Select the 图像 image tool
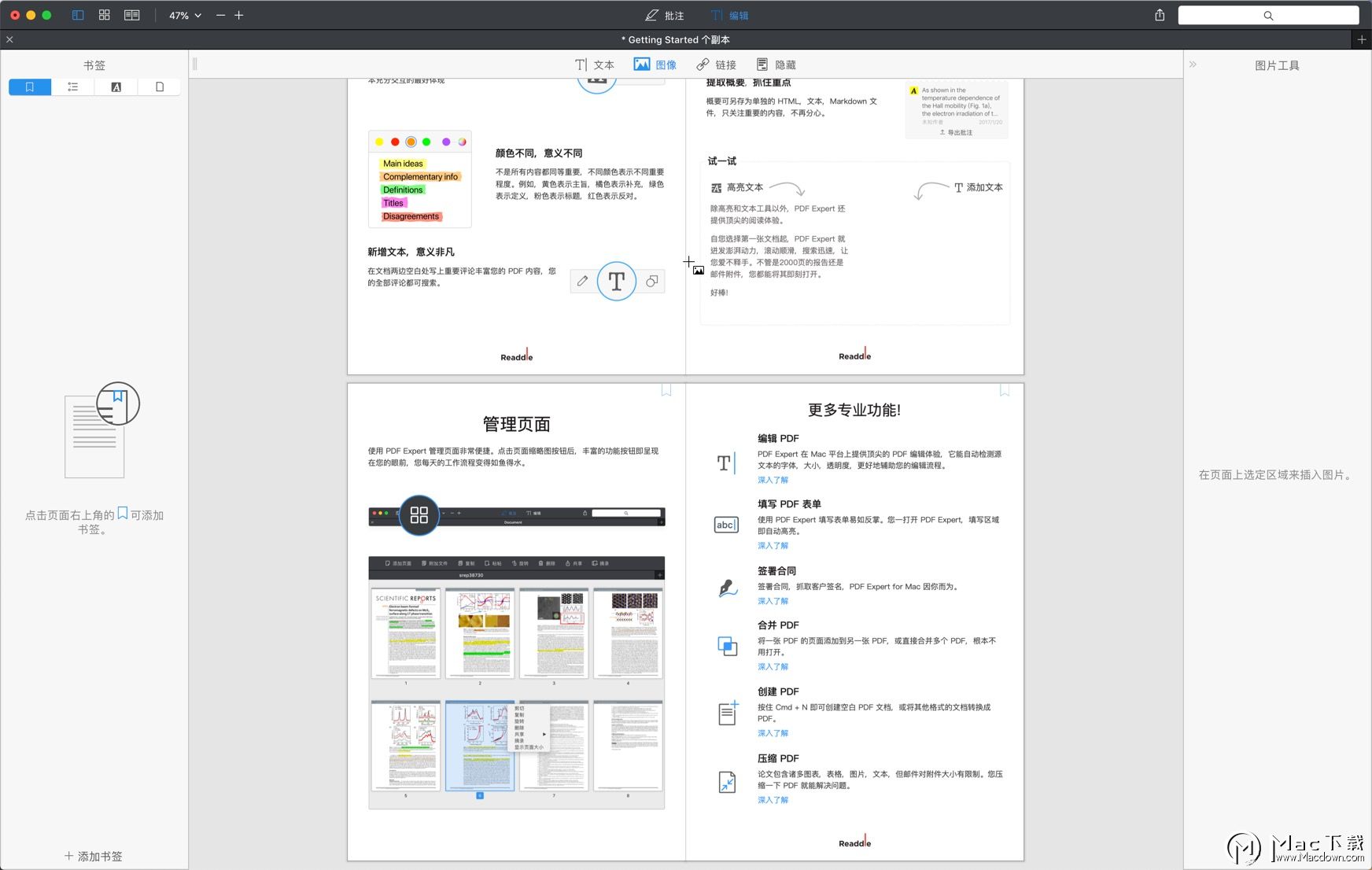 click(x=655, y=65)
